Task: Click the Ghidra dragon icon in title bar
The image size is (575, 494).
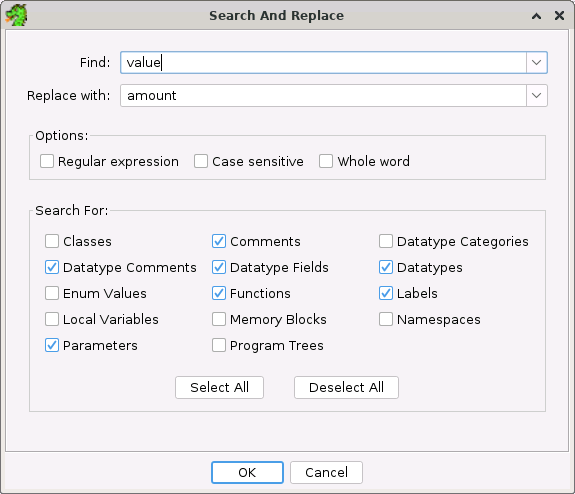Action: 17,15
